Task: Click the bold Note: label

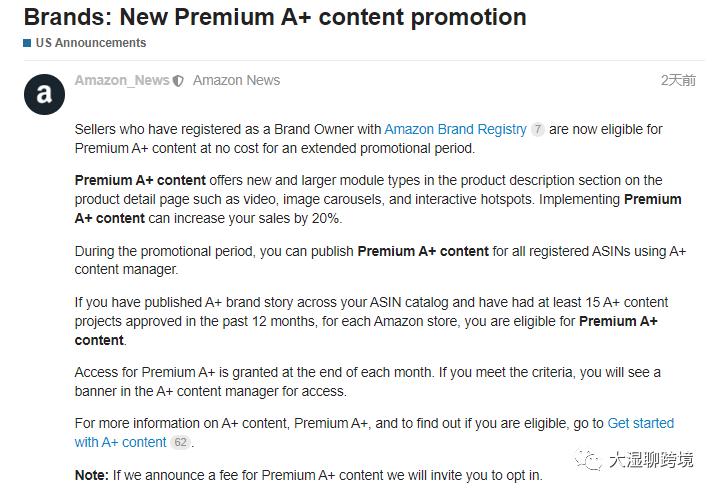Action: 92,475
